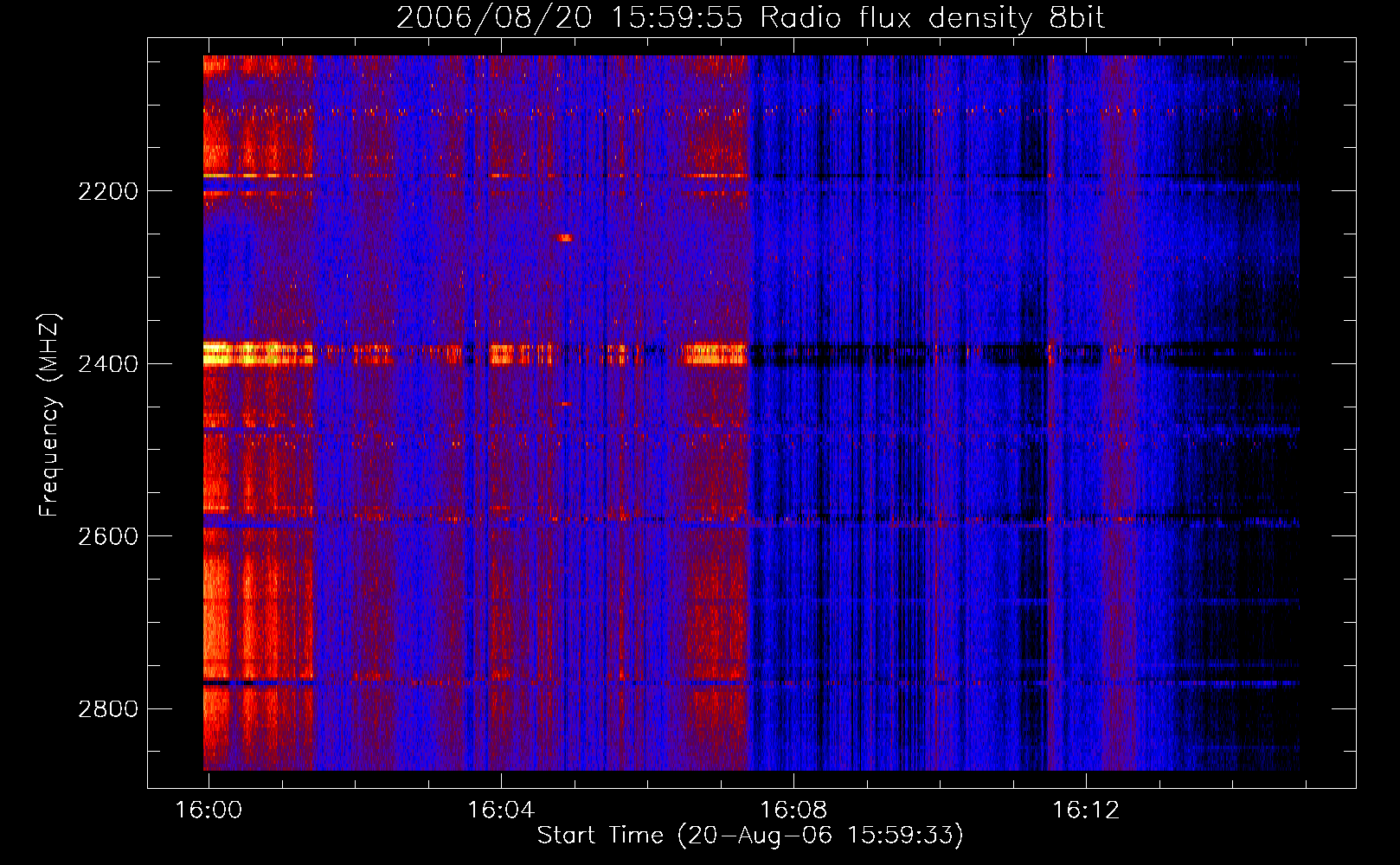1400x865 pixels.
Task: Click the bright yellow 2400 MHz burst at 16:00
Action: (x=258, y=354)
